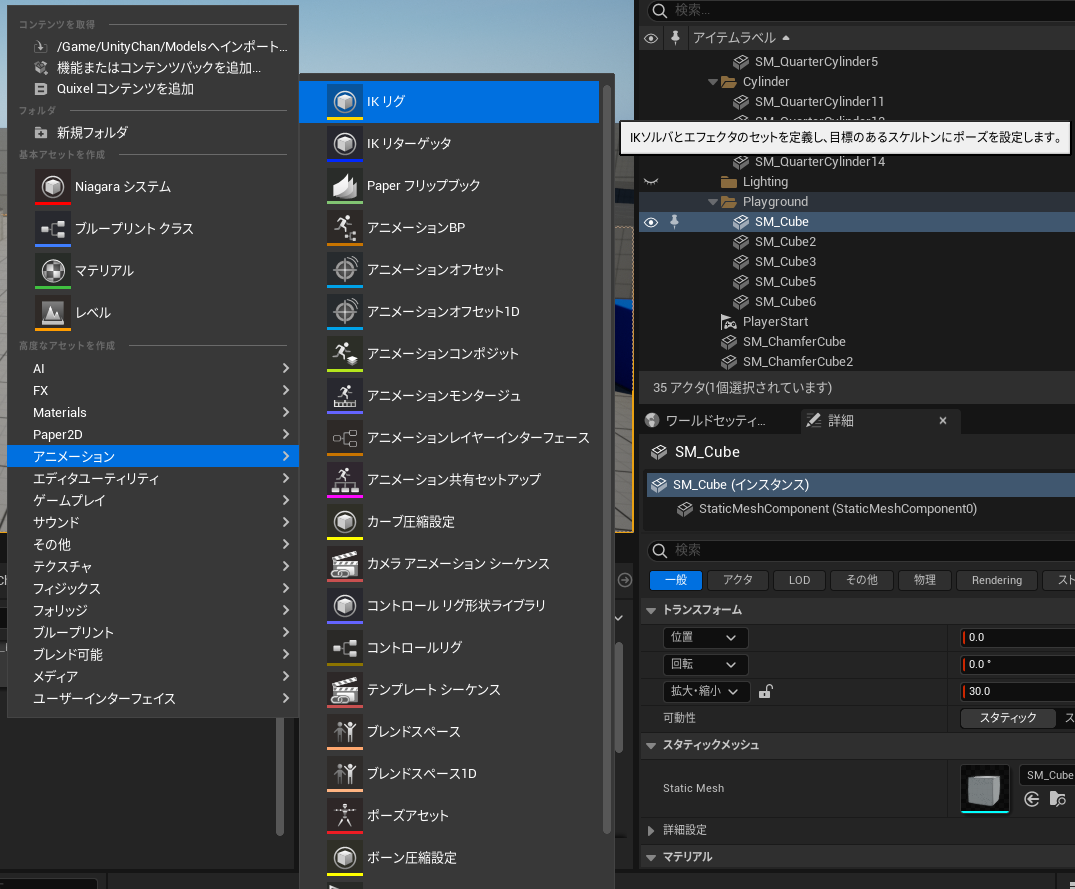
Task: Collapse the スタティックメッシュ section
Action: pos(651,745)
